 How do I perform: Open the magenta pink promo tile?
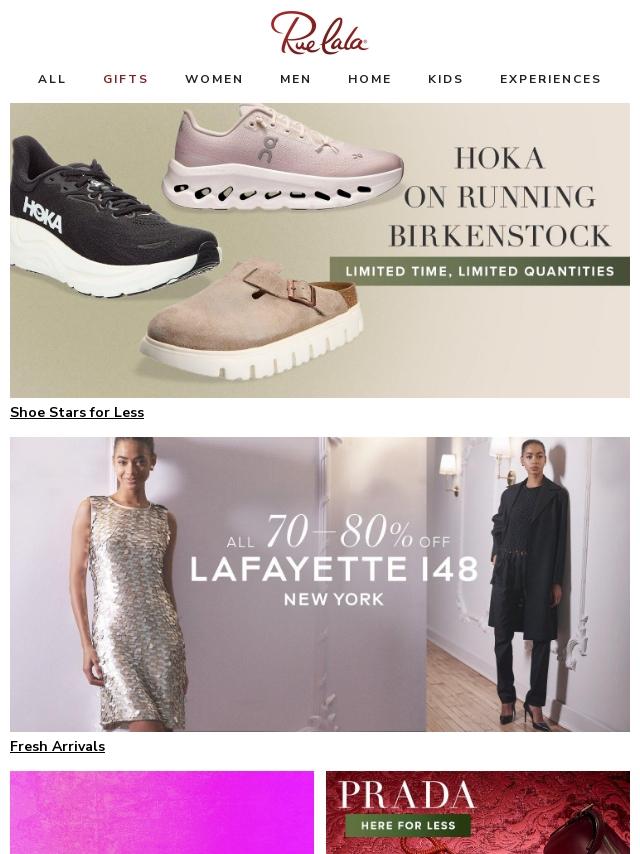(162, 812)
